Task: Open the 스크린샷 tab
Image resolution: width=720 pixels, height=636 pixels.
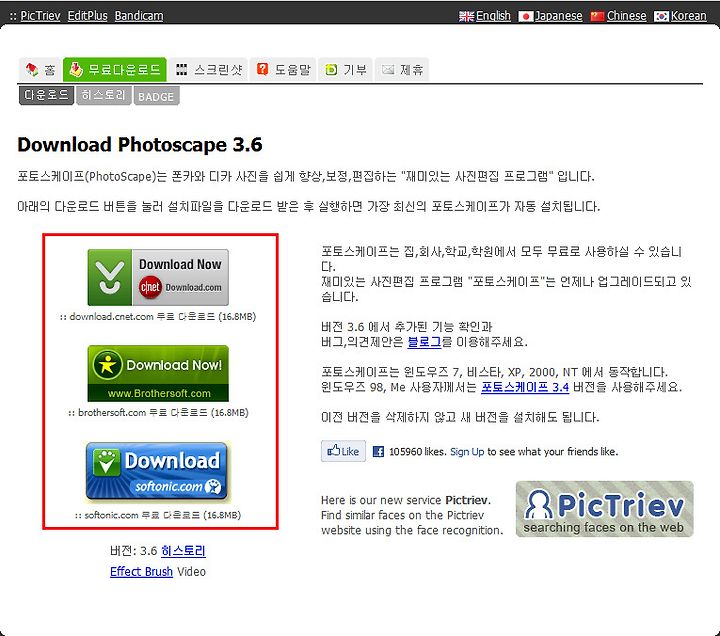Action: (208, 70)
